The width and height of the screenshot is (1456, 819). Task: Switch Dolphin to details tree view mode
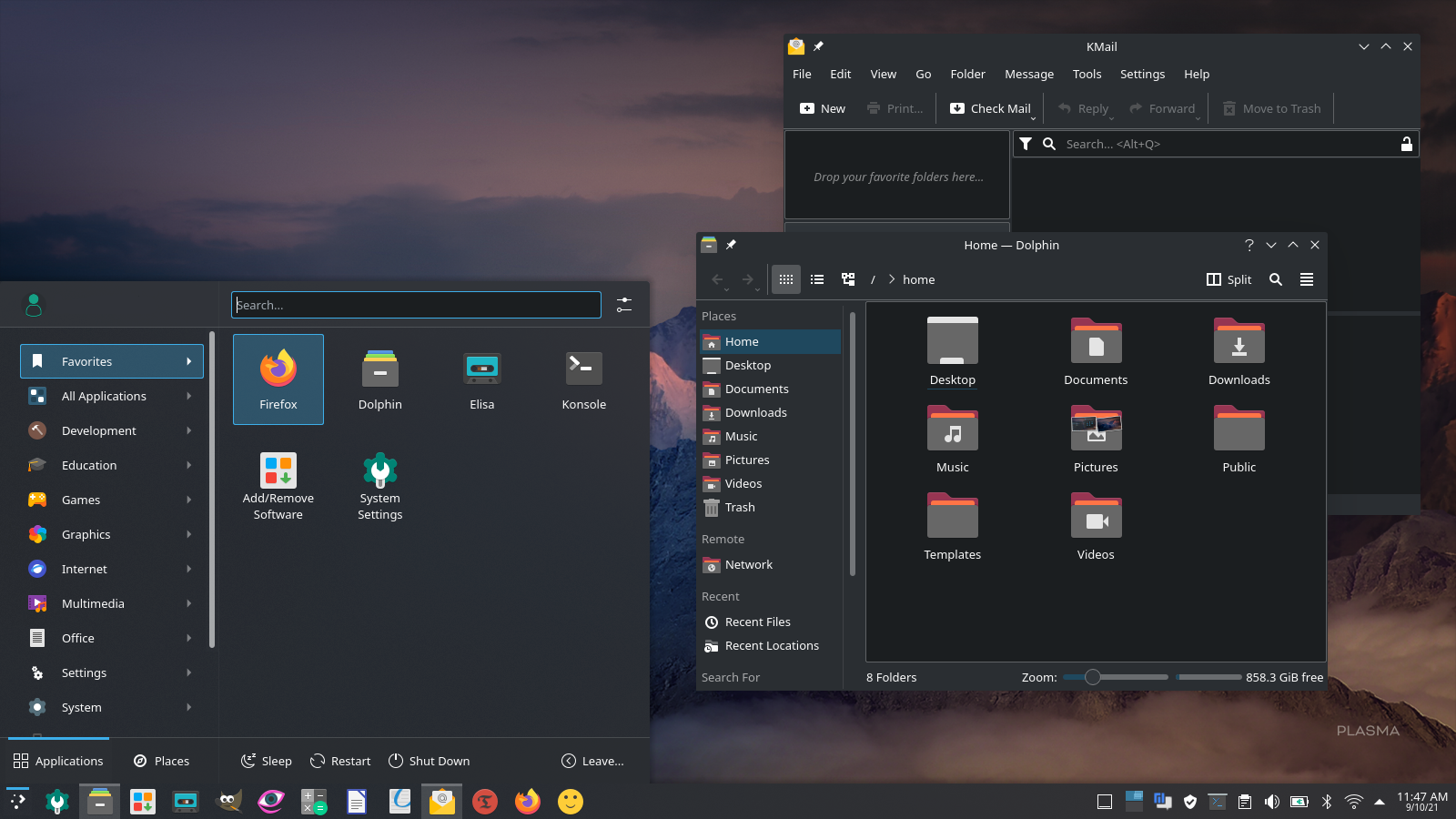tap(848, 279)
